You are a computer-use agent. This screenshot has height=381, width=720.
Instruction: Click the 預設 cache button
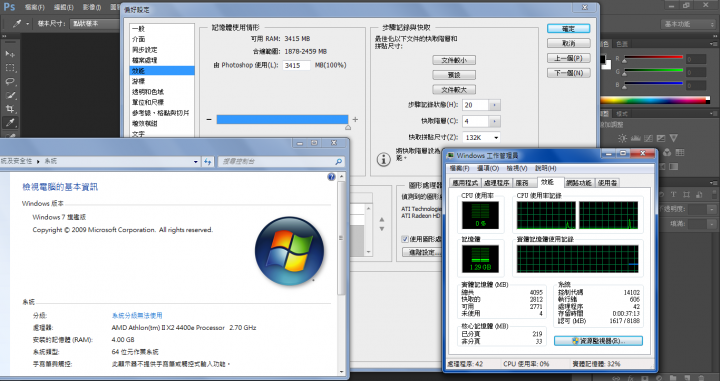click(x=454, y=75)
